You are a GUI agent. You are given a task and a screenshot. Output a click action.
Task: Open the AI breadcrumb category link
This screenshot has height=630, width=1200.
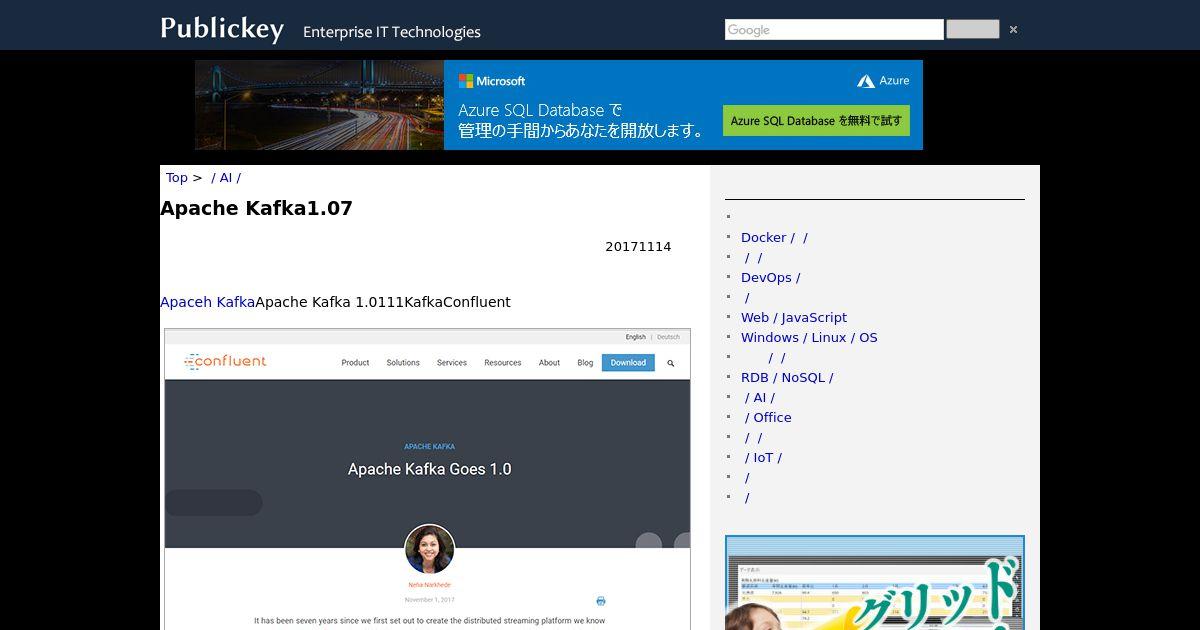coord(226,178)
